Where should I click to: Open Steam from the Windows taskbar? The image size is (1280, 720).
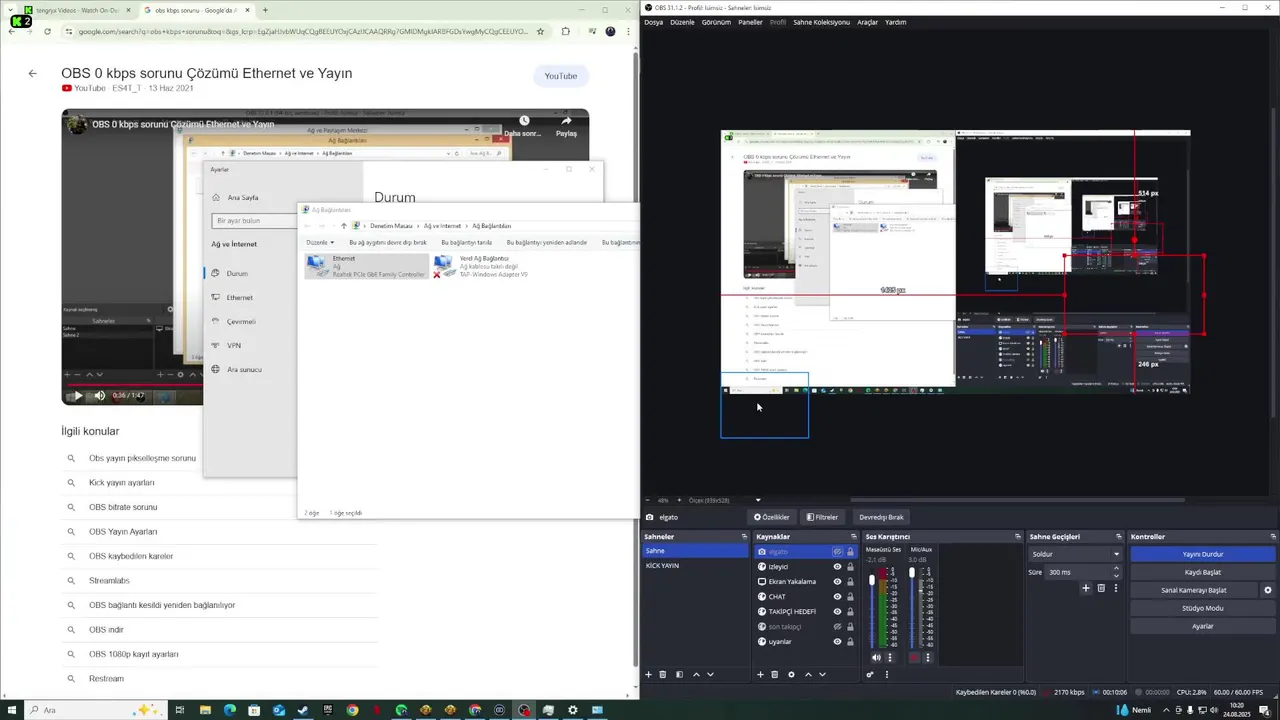(x=303, y=710)
